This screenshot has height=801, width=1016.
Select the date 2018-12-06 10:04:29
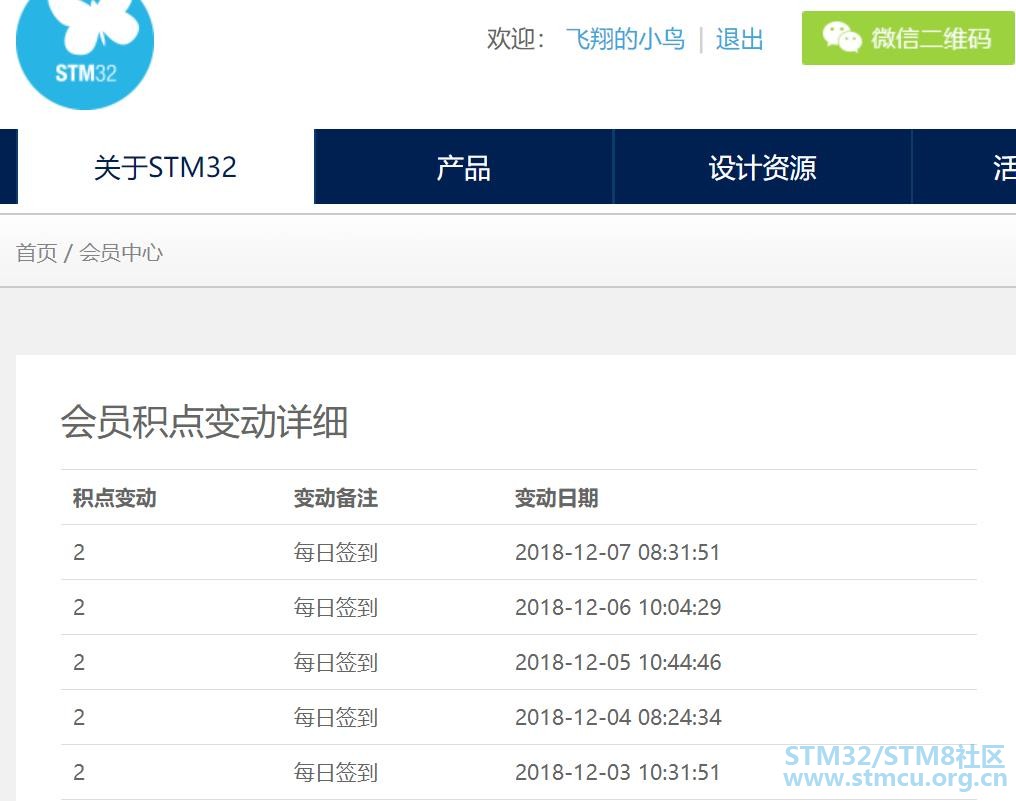[618, 607]
